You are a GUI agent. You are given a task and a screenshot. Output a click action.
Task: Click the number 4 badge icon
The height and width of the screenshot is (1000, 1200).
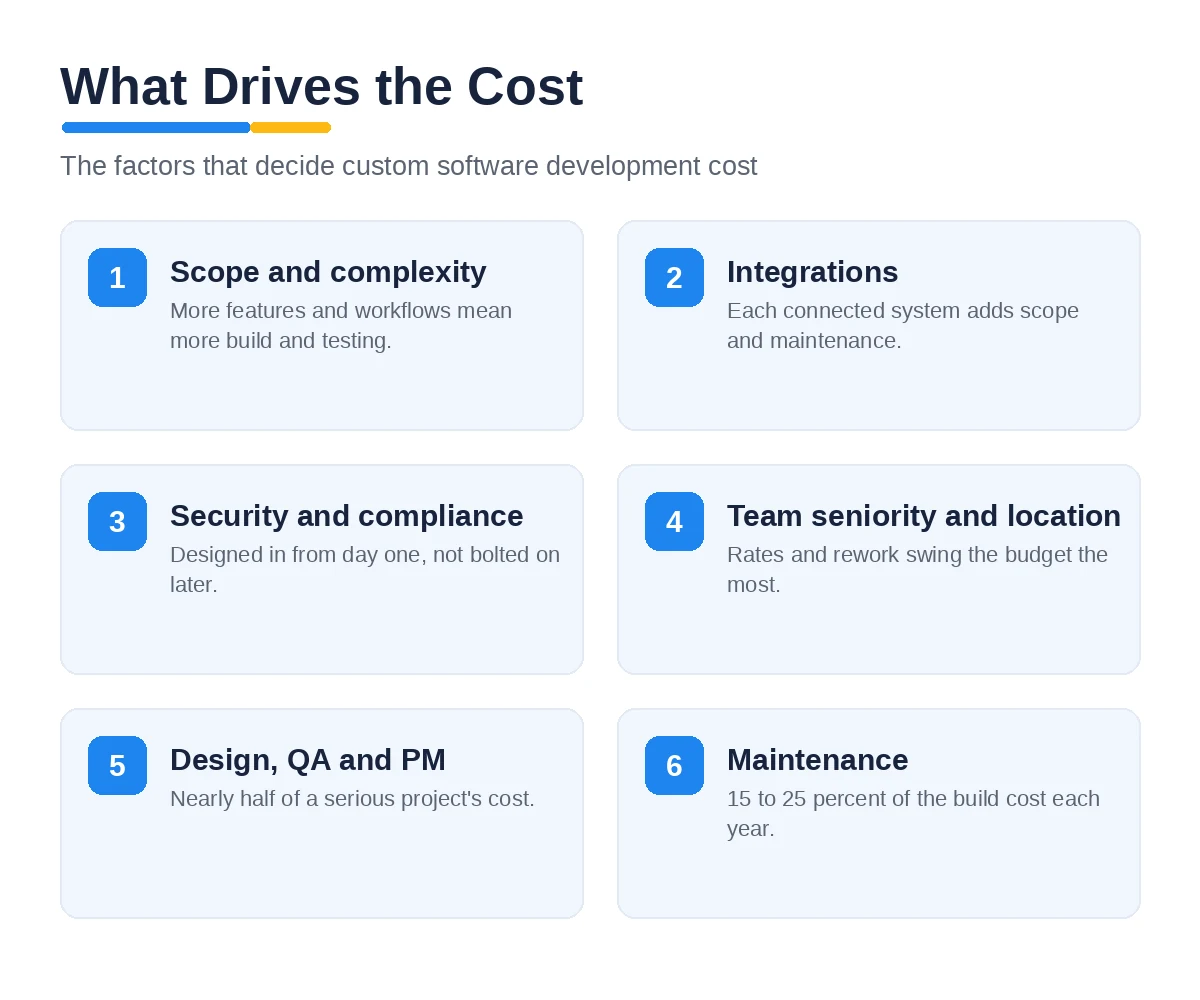coord(674,521)
